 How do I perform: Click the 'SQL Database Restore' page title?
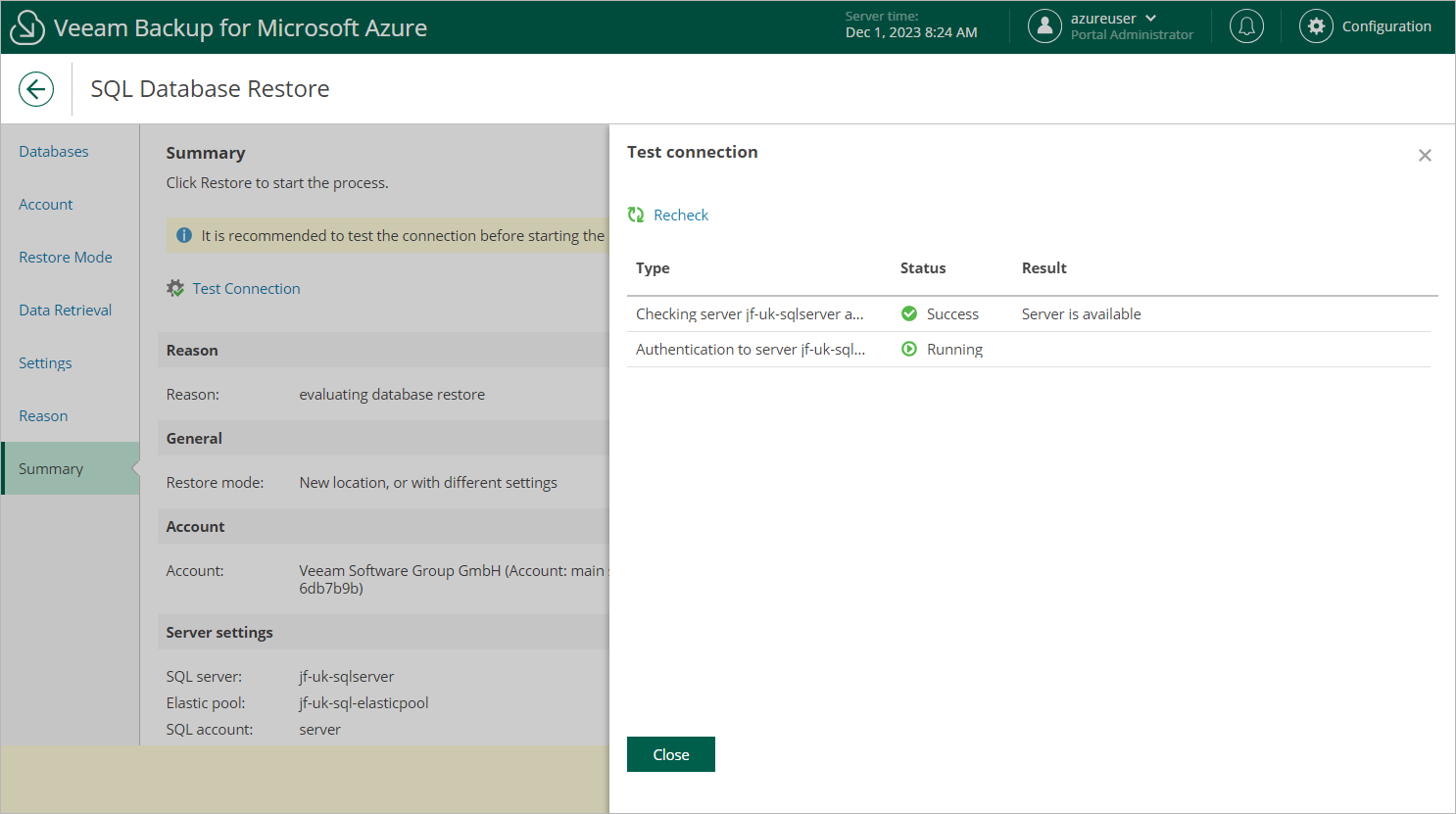coord(210,89)
